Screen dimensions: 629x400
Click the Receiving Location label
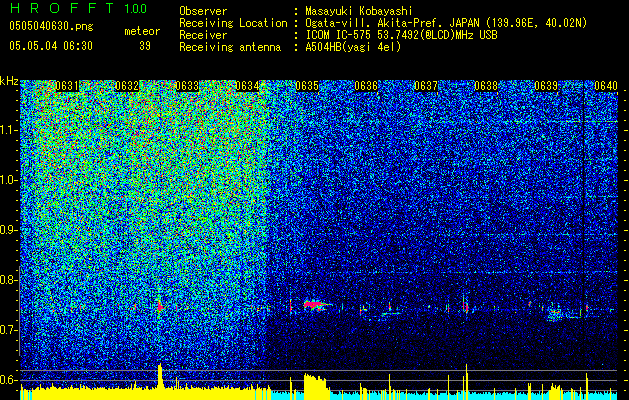pyautogui.click(x=233, y=23)
